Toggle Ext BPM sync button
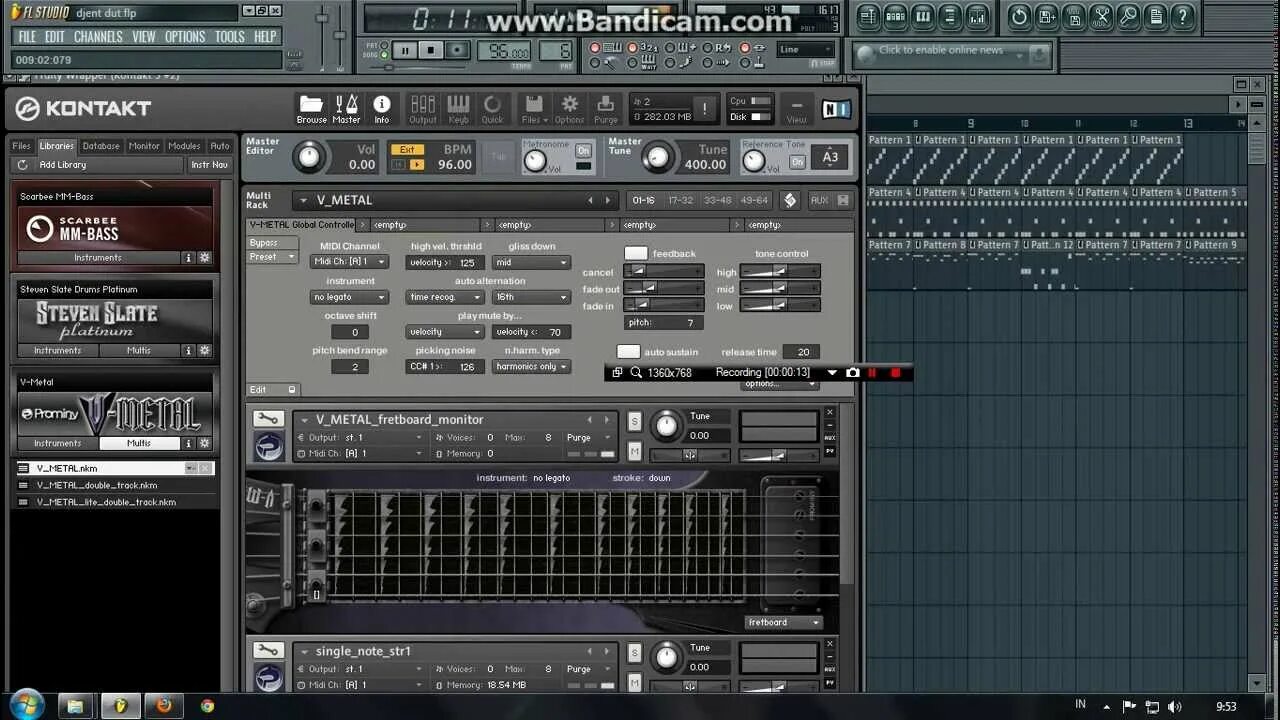The image size is (1280, 720). pyautogui.click(x=406, y=150)
